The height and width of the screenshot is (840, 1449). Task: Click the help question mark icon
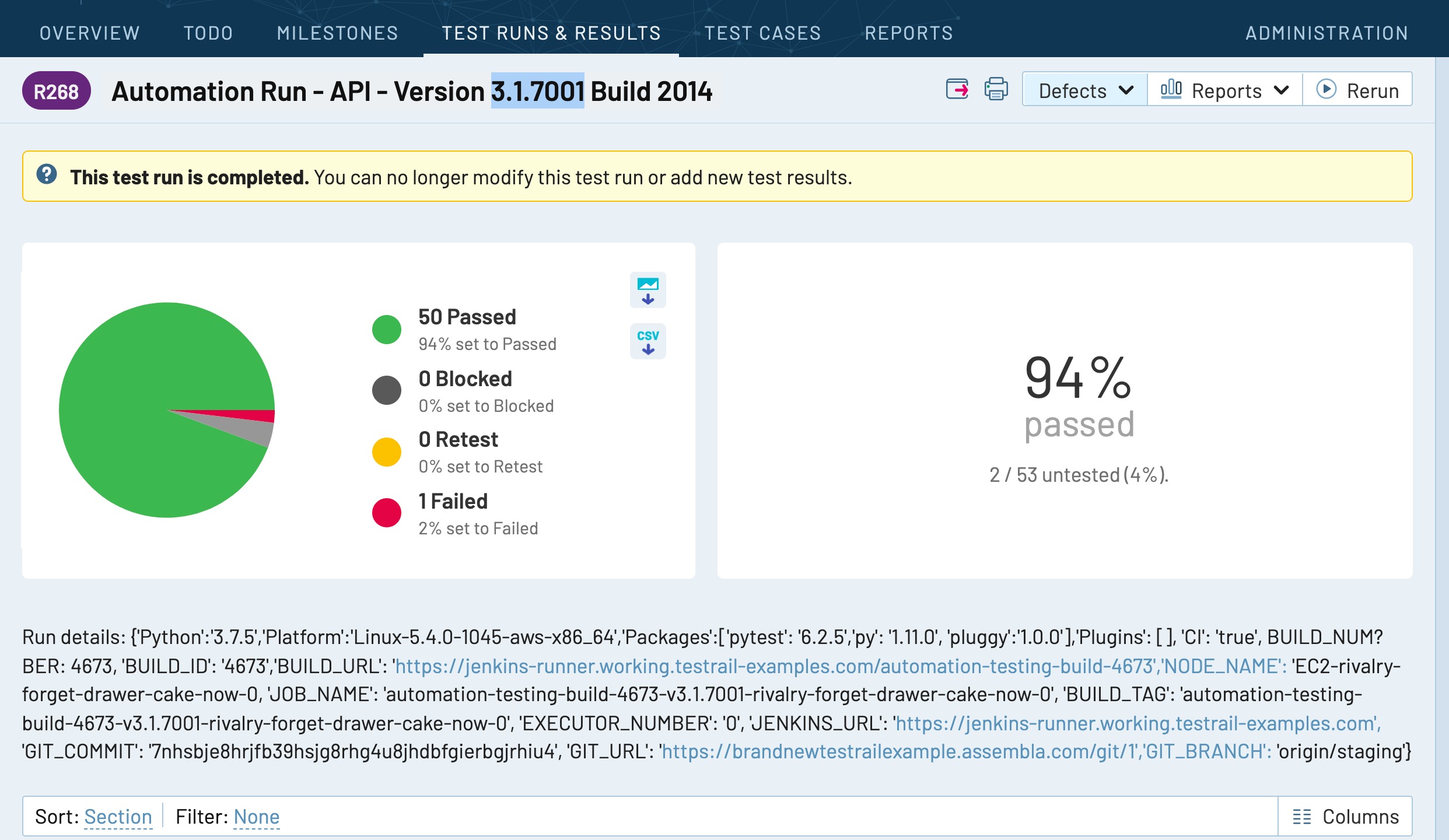(x=47, y=174)
